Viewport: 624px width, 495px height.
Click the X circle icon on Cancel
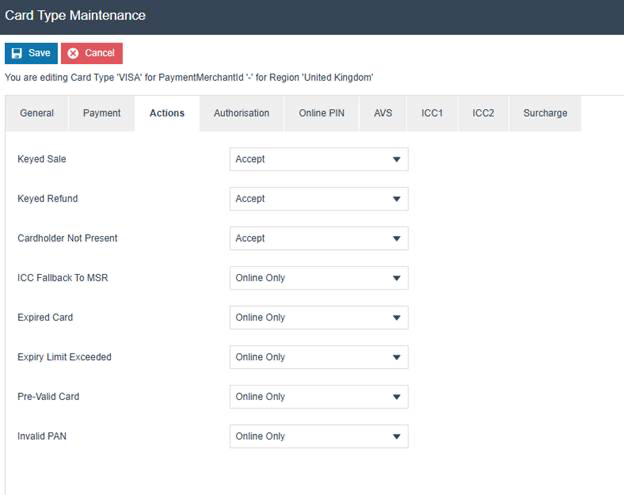73,53
